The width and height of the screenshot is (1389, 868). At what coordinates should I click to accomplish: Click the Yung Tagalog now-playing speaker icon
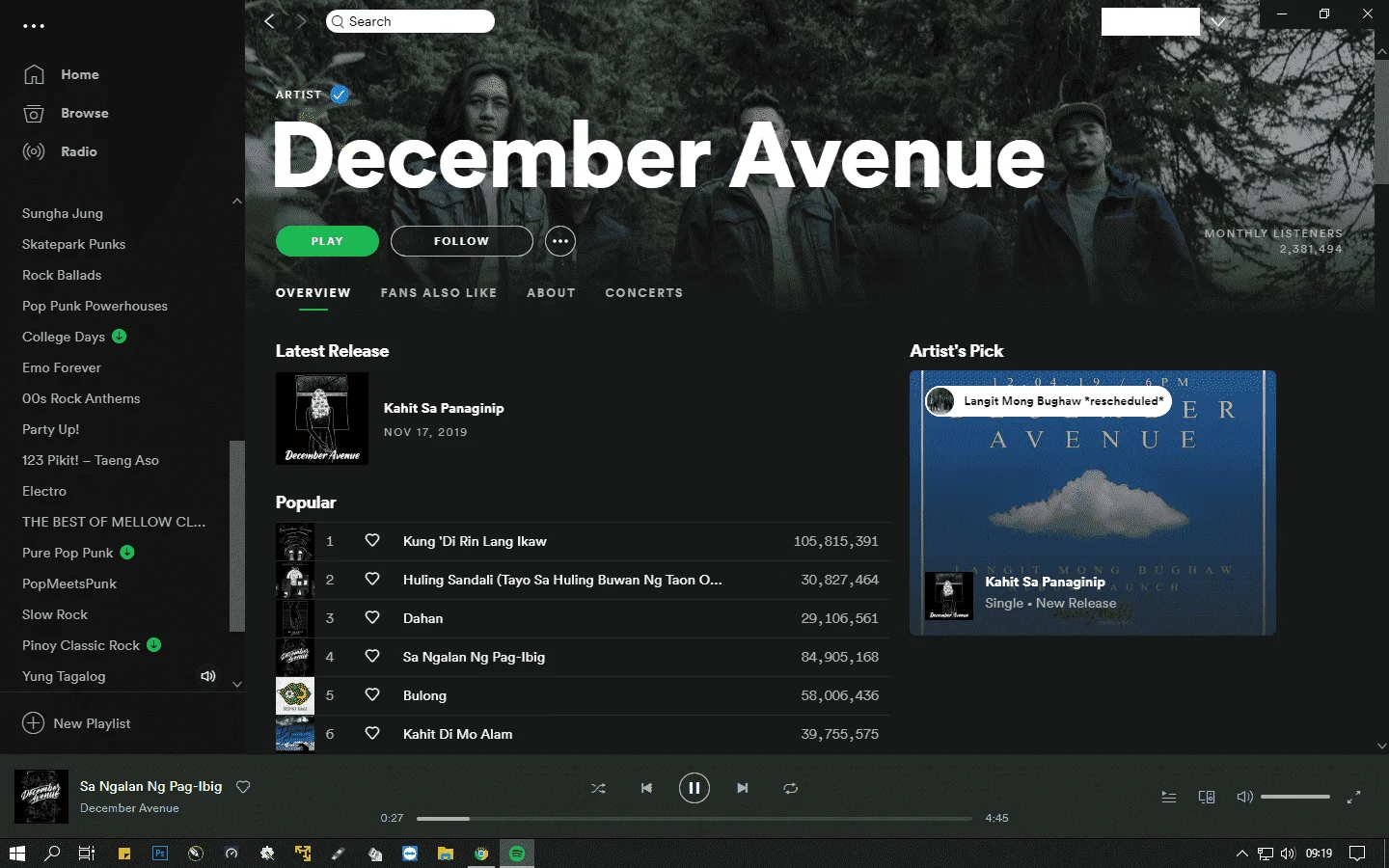click(207, 676)
